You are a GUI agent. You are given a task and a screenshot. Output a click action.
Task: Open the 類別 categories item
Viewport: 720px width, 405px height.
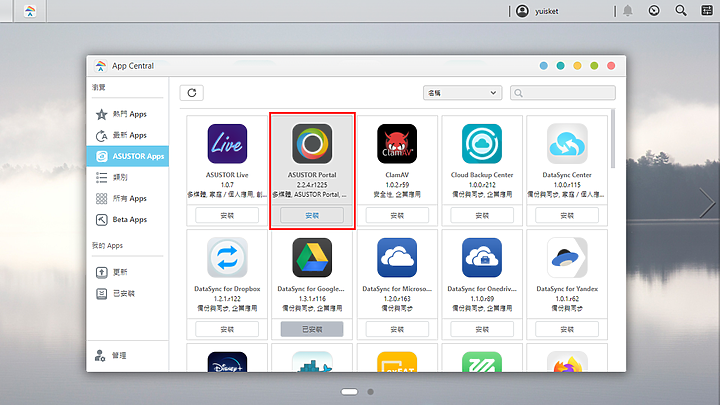128,177
